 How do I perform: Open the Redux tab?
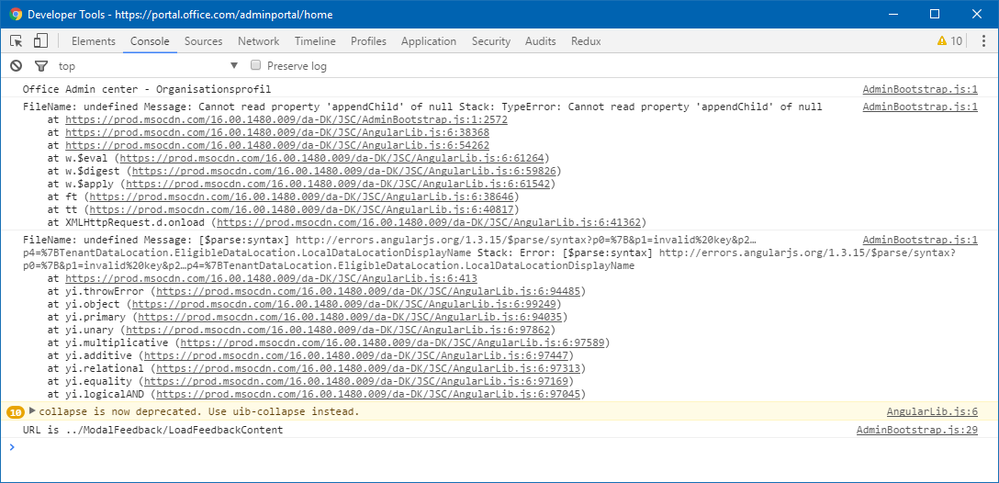[586, 41]
